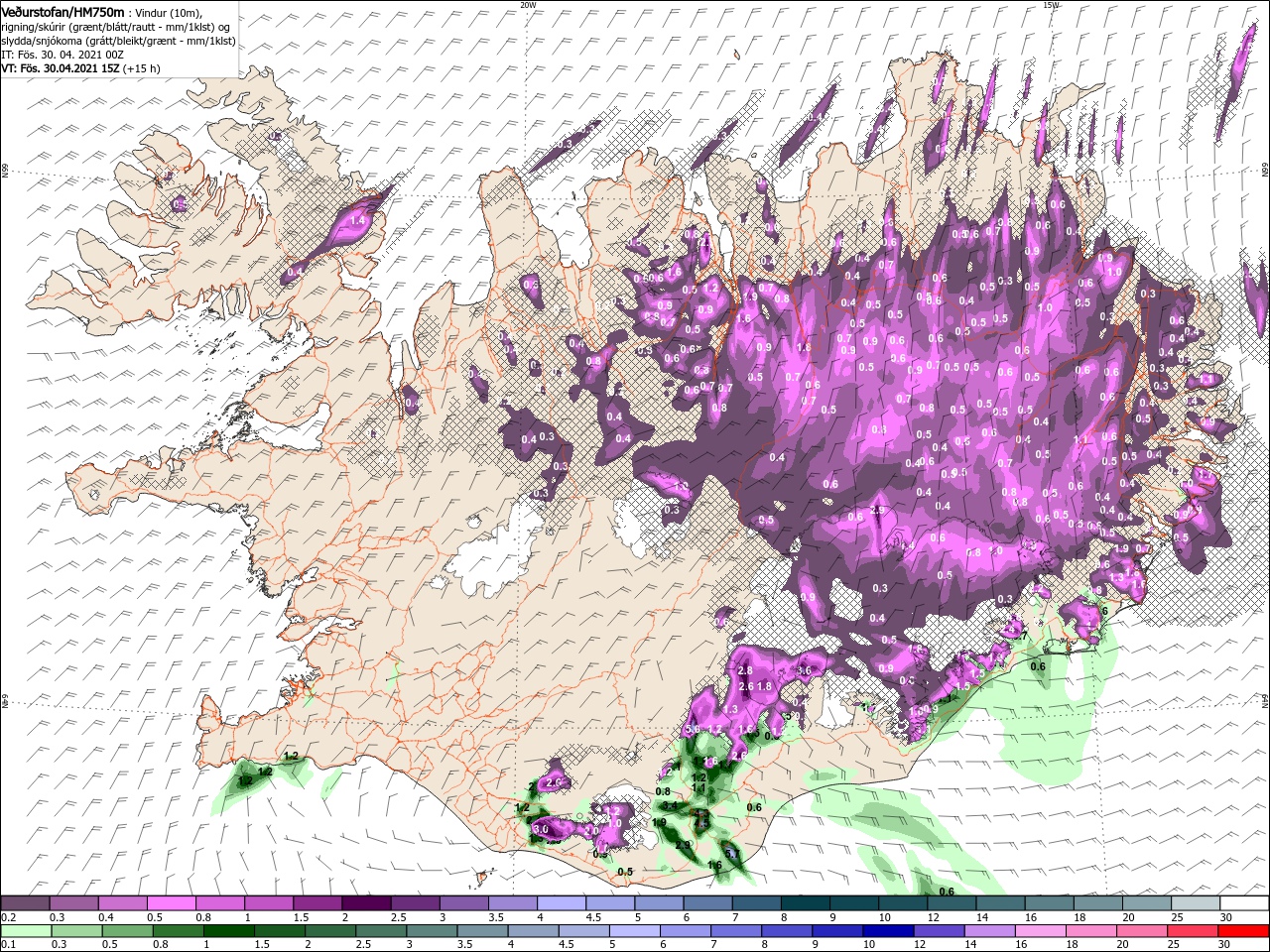Image resolution: width=1270 pixels, height=952 pixels.
Task: Click the '5.1' precipitation value on the south coast
Action: pos(732,853)
